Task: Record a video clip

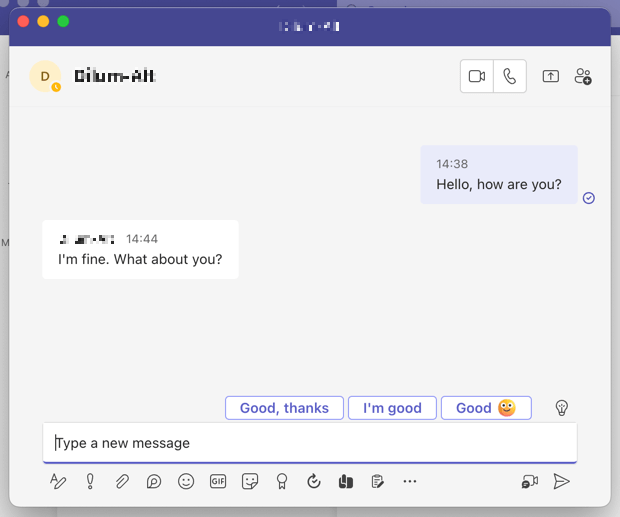Action: (529, 481)
